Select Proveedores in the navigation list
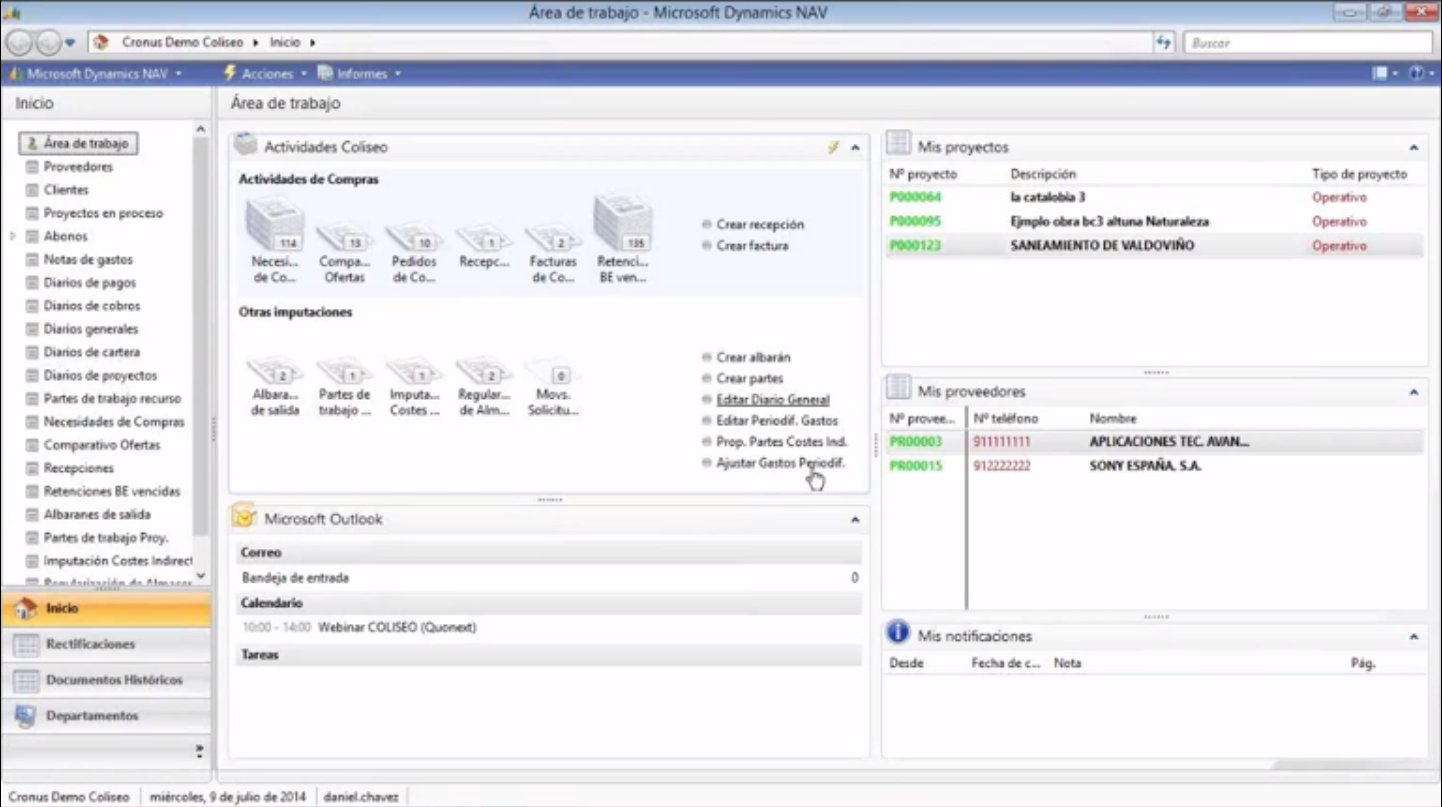The width and height of the screenshot is (1442, 807). (78, 167)
